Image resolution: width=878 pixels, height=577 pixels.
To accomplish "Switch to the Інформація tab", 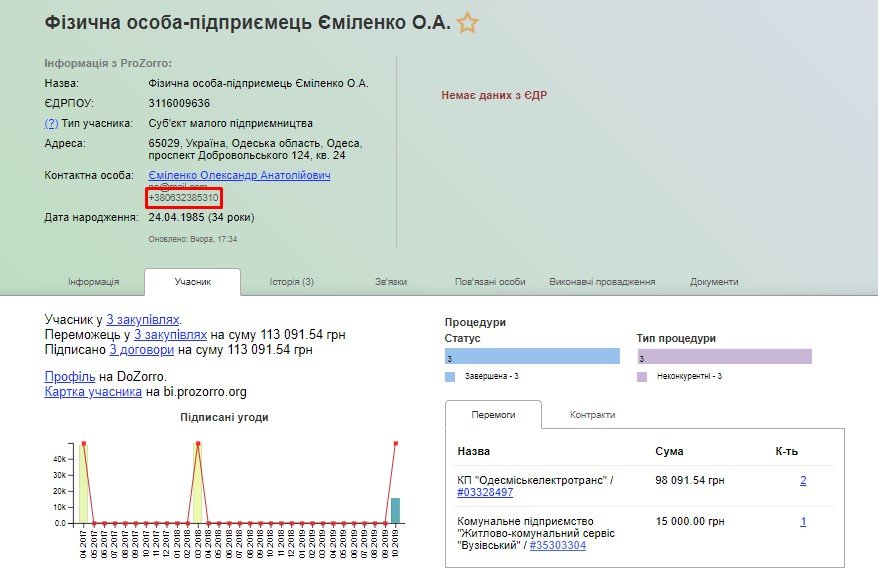I will tap(94, 282).
